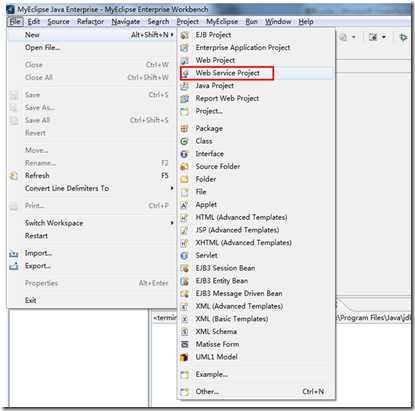Select Project... in New submenu
Image resolution: width=415 pixels, height=411 pixels.
tap(256, 111)
